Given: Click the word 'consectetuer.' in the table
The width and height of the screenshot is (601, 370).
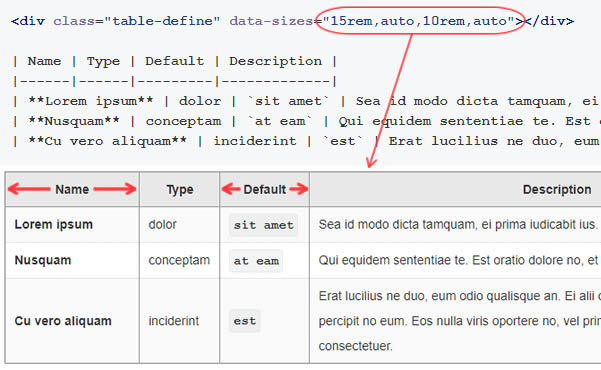Looking at the screenshot, I should [x=356, y=346].
